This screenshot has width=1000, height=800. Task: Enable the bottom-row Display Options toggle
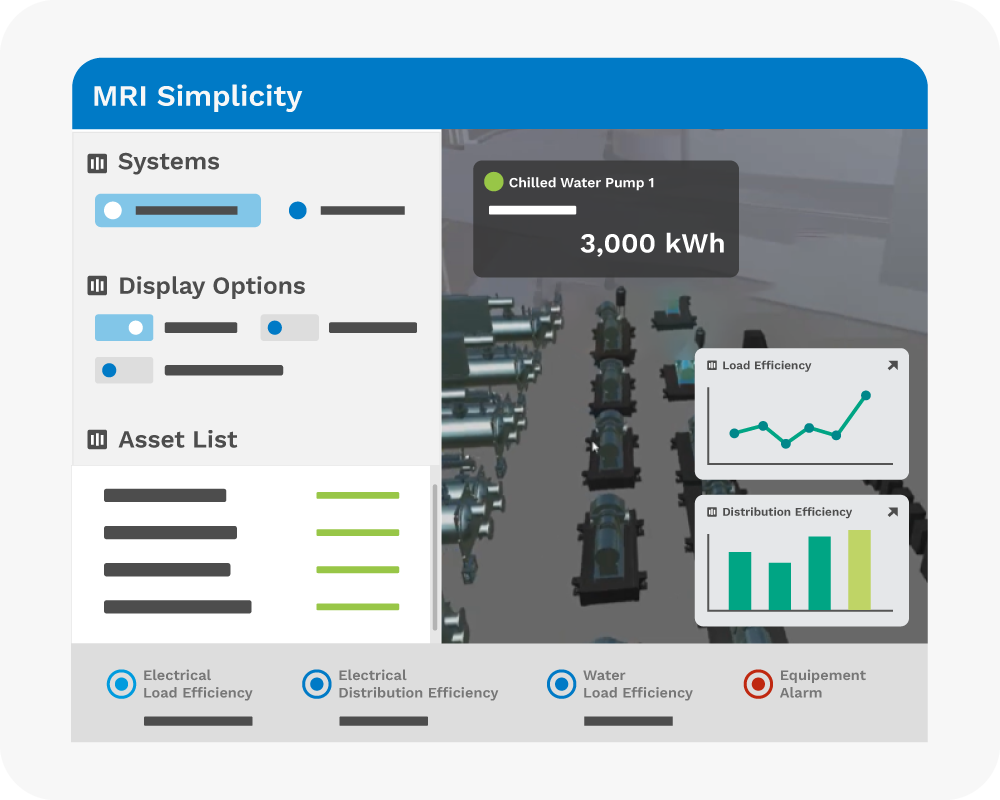[x=124, y=370]
